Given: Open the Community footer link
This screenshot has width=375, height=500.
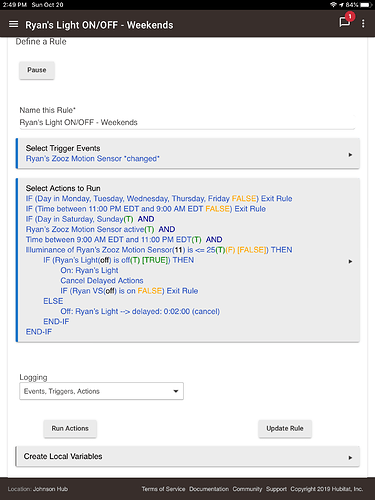Looking at the screenshot, I should [247, 489].
